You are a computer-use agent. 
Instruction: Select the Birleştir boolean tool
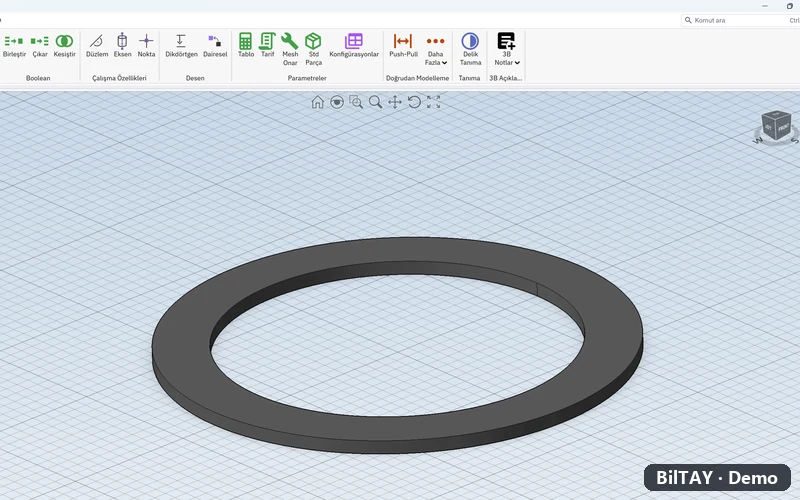tap(14, 45)
